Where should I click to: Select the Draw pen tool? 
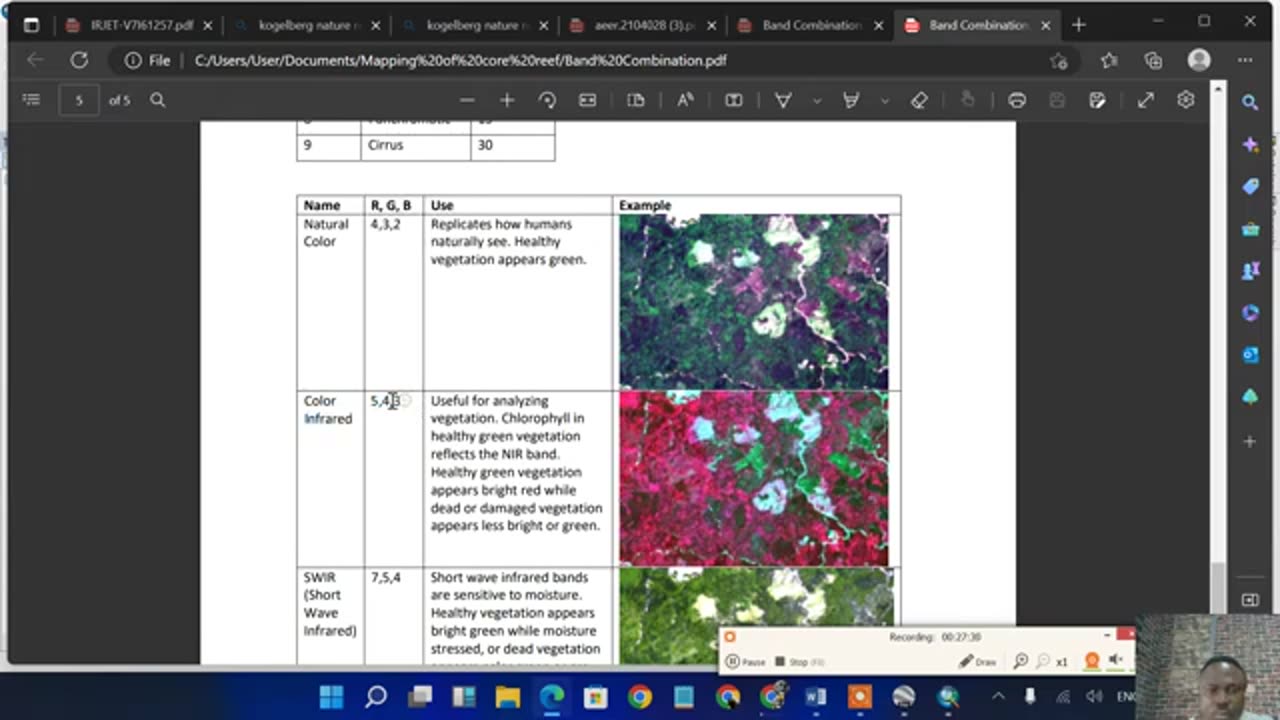coord(783,100)
